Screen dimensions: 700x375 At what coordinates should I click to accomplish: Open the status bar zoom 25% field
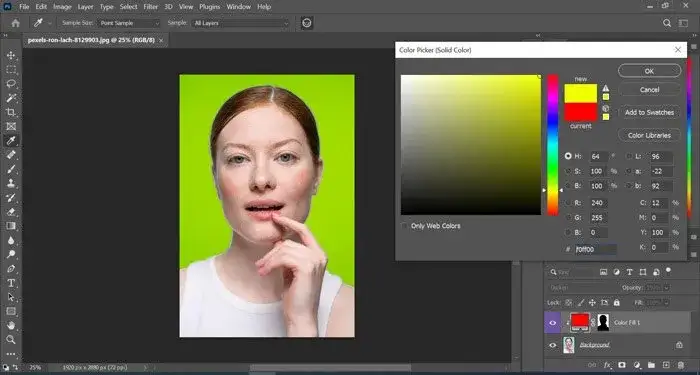tap(35, 368)
